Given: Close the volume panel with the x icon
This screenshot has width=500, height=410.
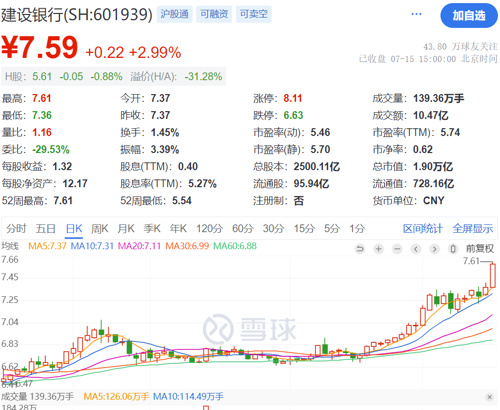Looking at the screenshot, I should [x=490, y=397].
